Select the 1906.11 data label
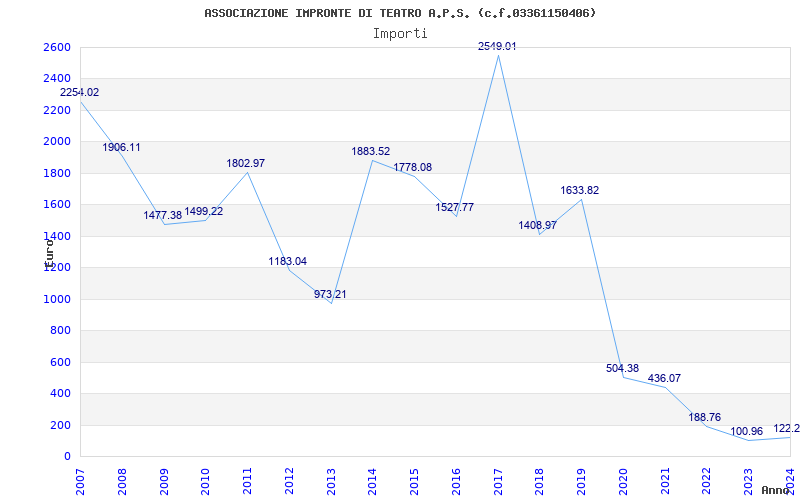This screenshot has height=500, width=800. [121, 147]
